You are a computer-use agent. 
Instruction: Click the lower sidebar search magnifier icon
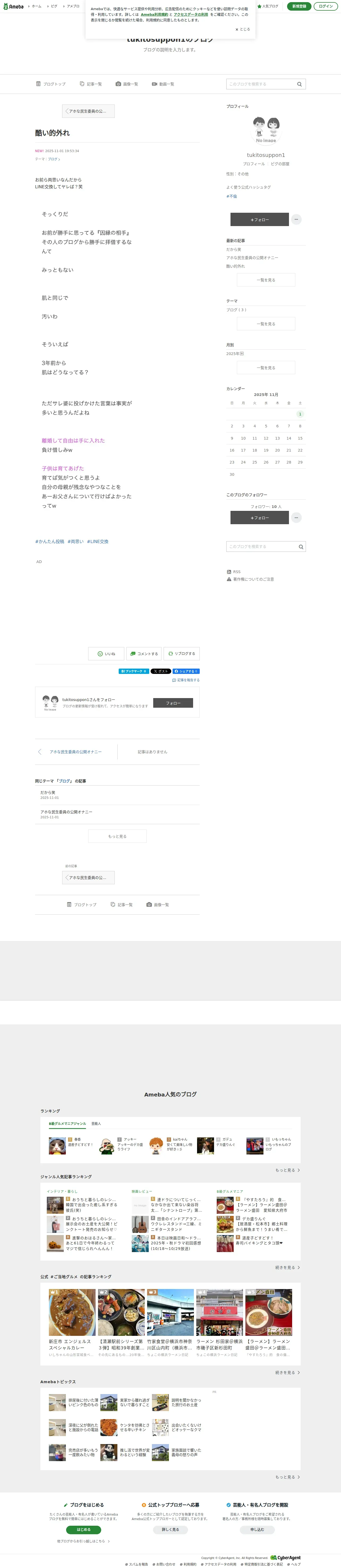301,547
